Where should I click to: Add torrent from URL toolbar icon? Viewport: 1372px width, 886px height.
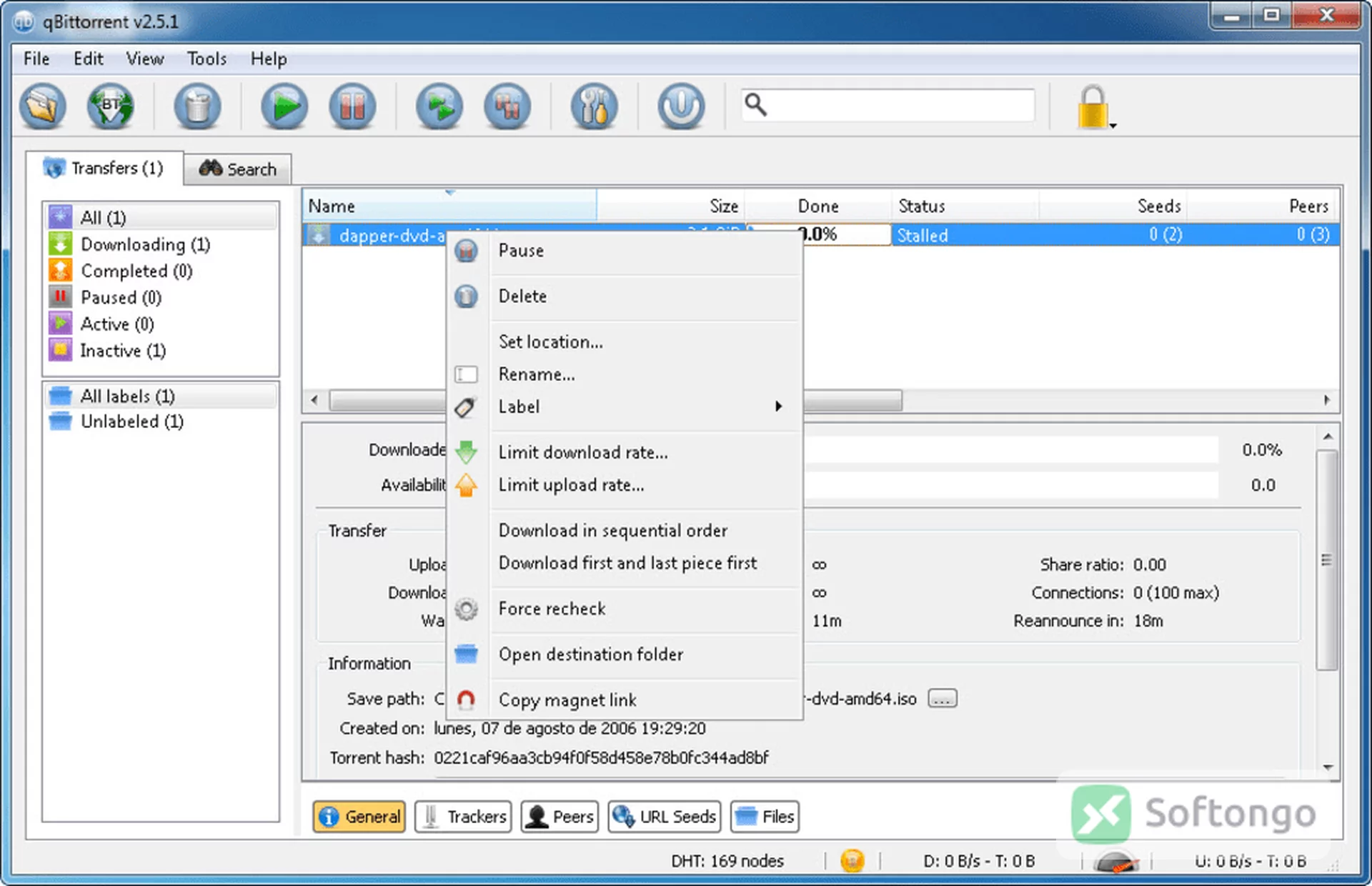point(111,107)
